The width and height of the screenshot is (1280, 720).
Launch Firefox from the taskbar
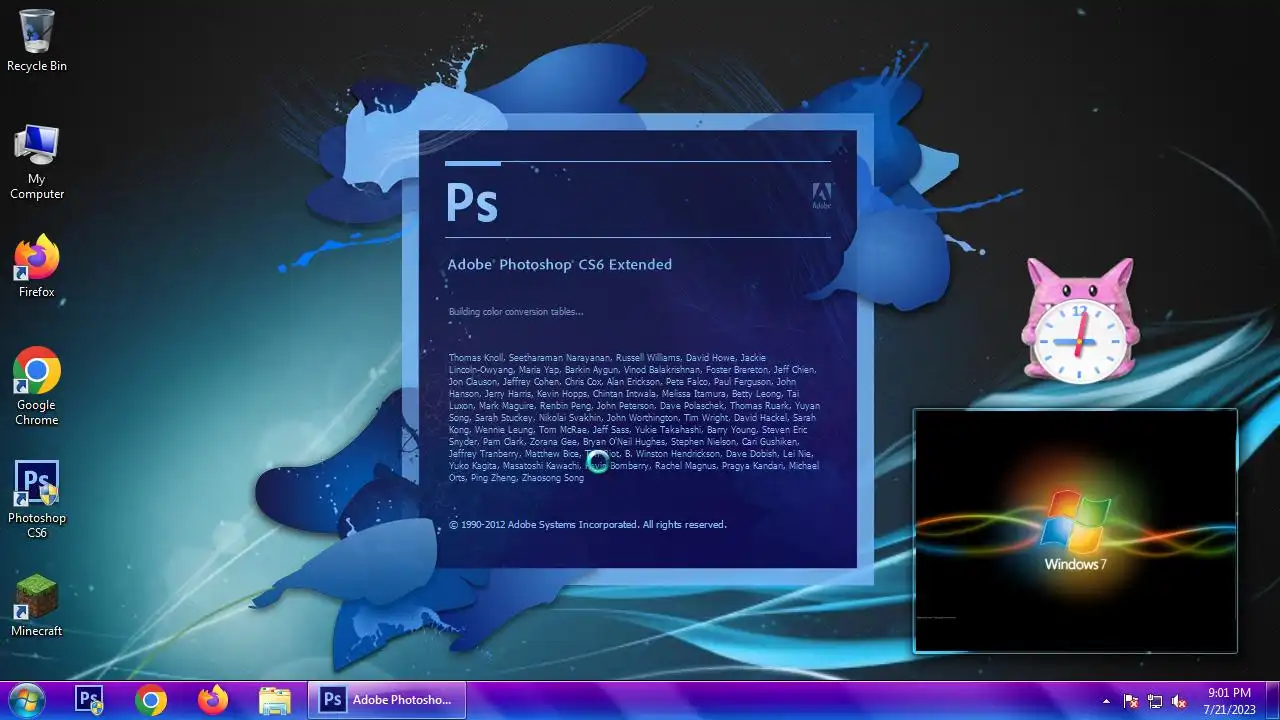pyautogui.click(x=213, y=700)
